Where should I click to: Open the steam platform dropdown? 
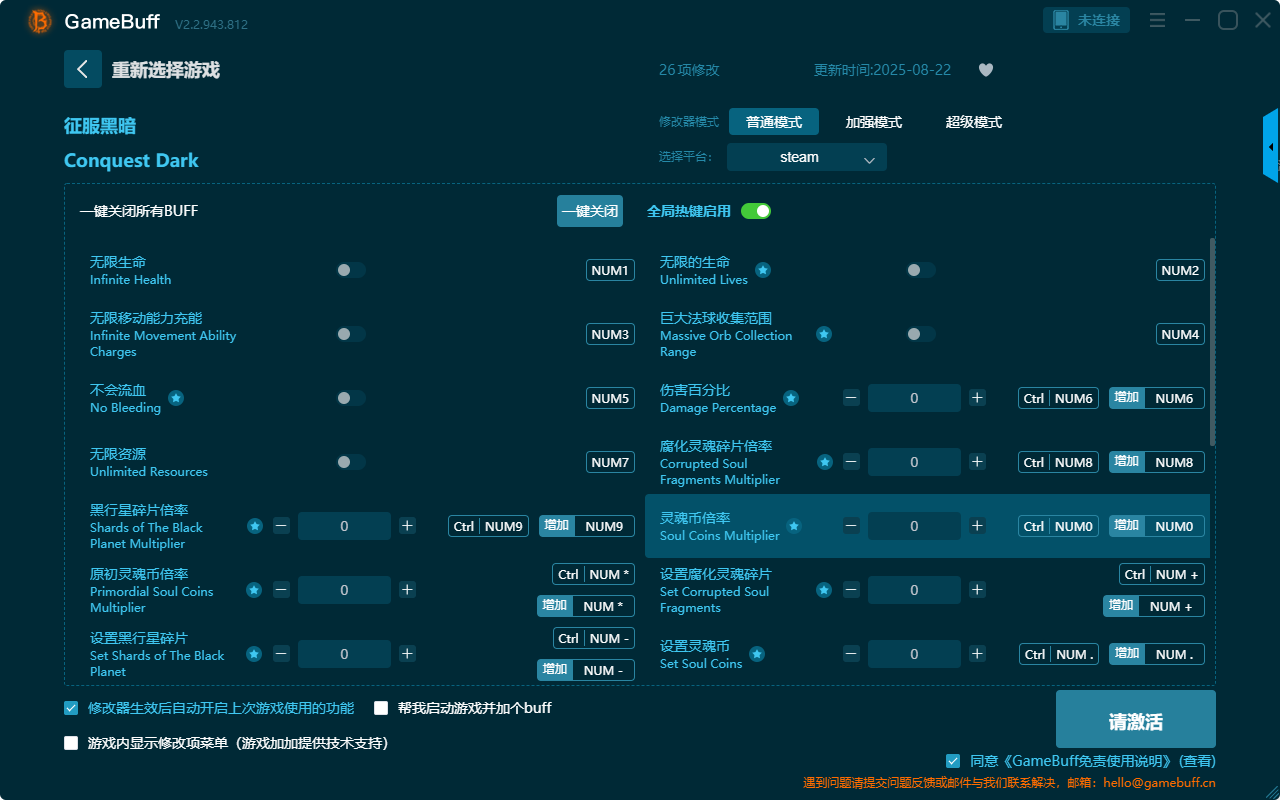pos(807,157)
